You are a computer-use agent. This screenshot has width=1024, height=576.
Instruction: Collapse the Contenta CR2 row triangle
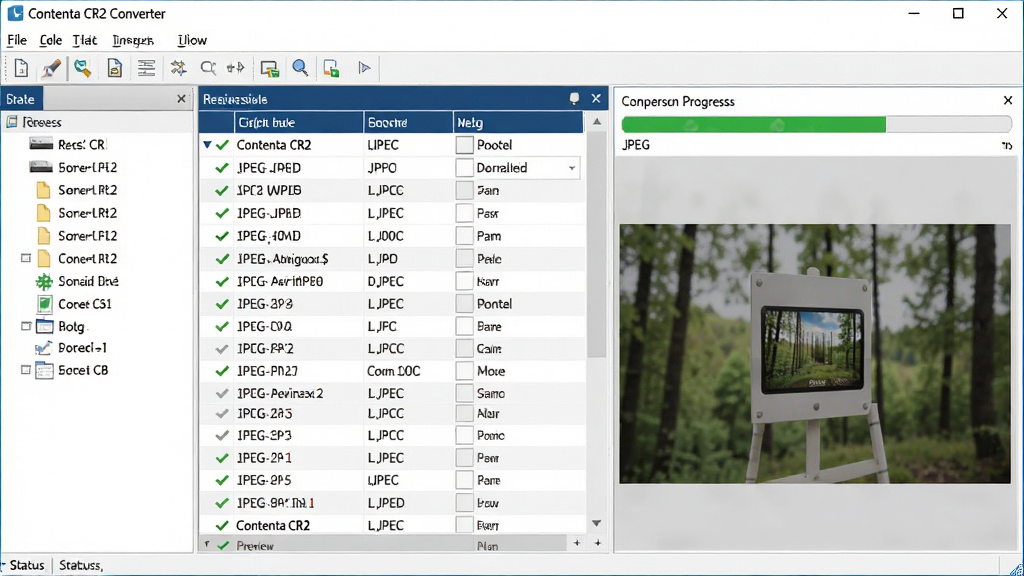pos(207,144)
